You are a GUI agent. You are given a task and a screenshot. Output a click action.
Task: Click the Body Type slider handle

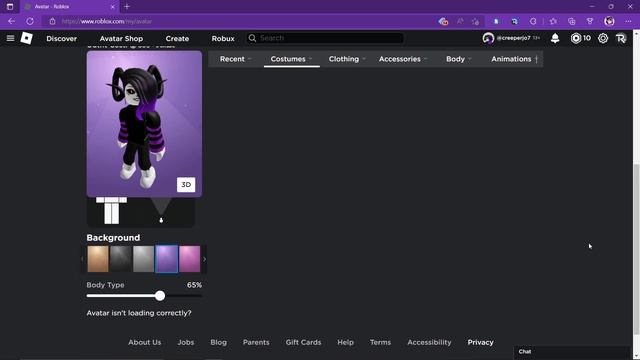pos(160,296)
